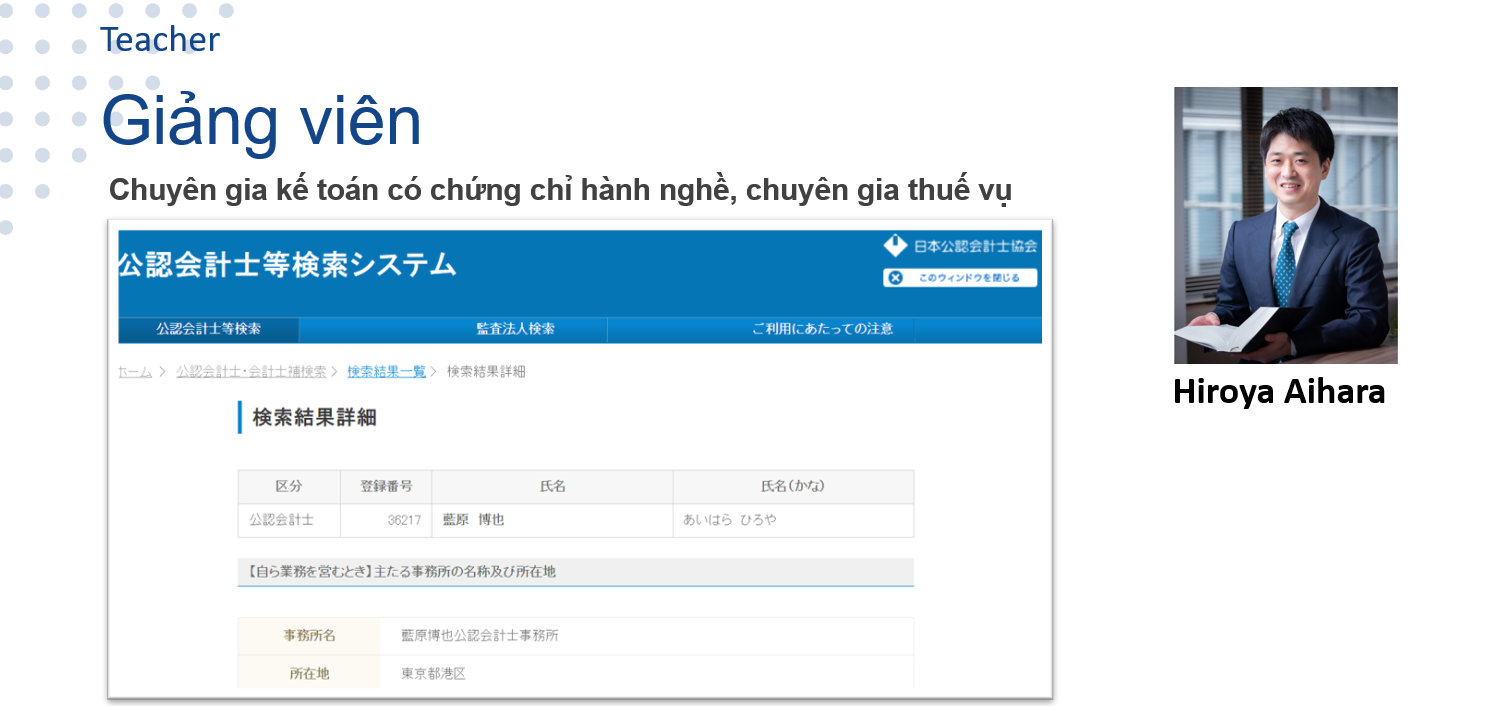Click the 登録番号 column header
The image size is (1512, 706).
(386, 487)
